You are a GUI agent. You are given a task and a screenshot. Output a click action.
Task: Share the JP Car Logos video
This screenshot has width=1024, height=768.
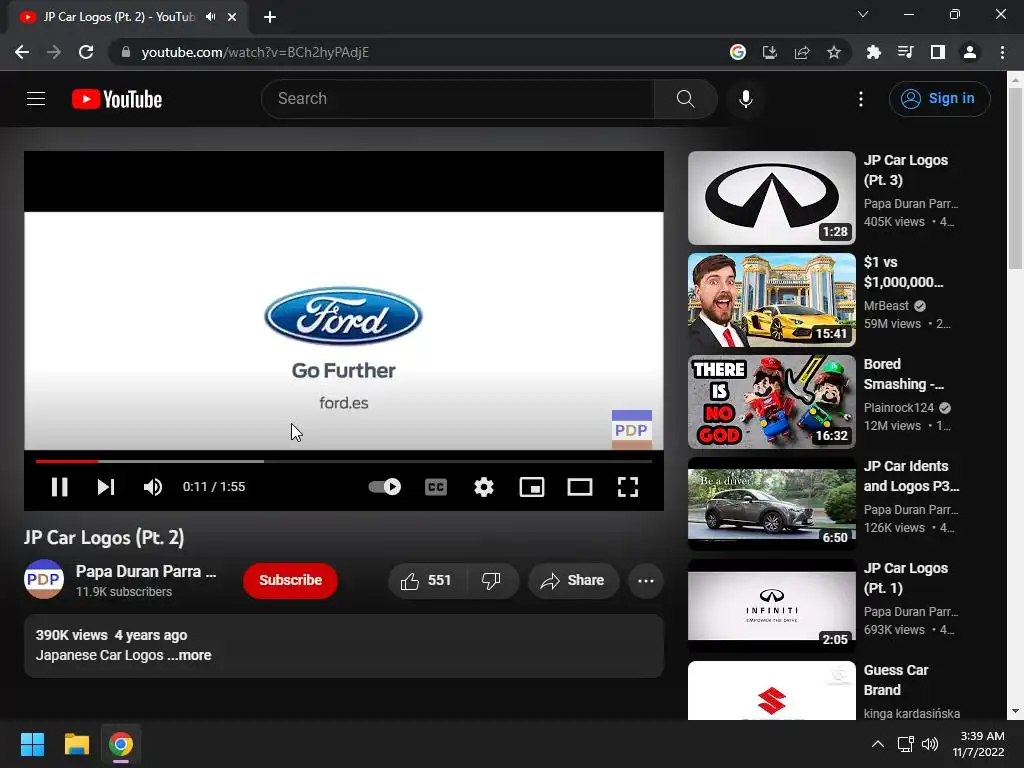(573, 581)
